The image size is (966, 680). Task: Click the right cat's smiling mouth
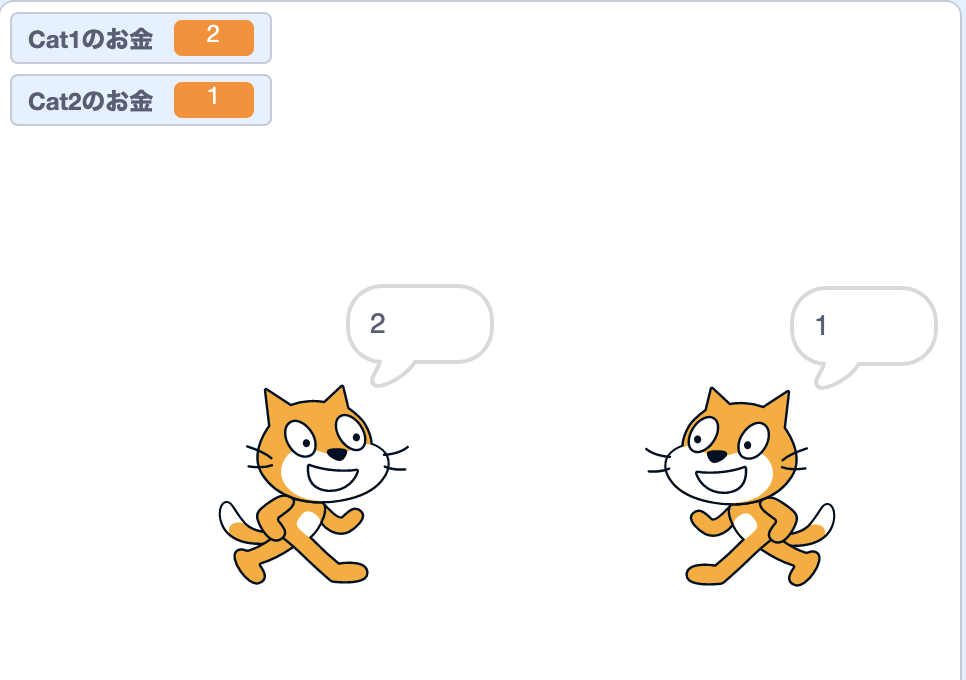tap(721, 480)
